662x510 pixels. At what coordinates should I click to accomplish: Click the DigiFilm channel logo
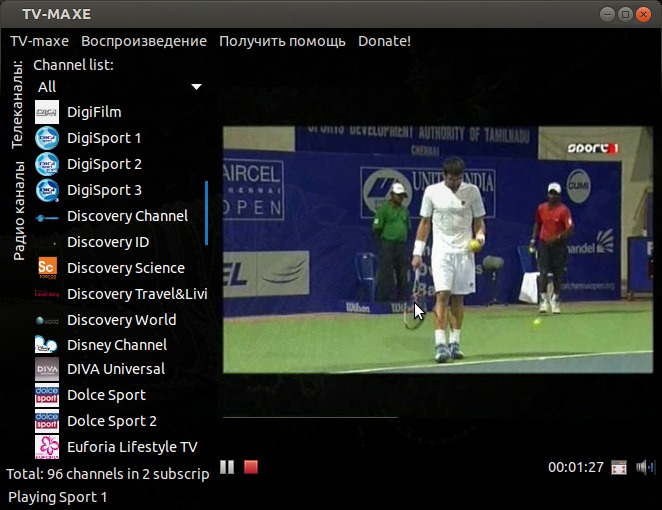(x=47, y=112)
